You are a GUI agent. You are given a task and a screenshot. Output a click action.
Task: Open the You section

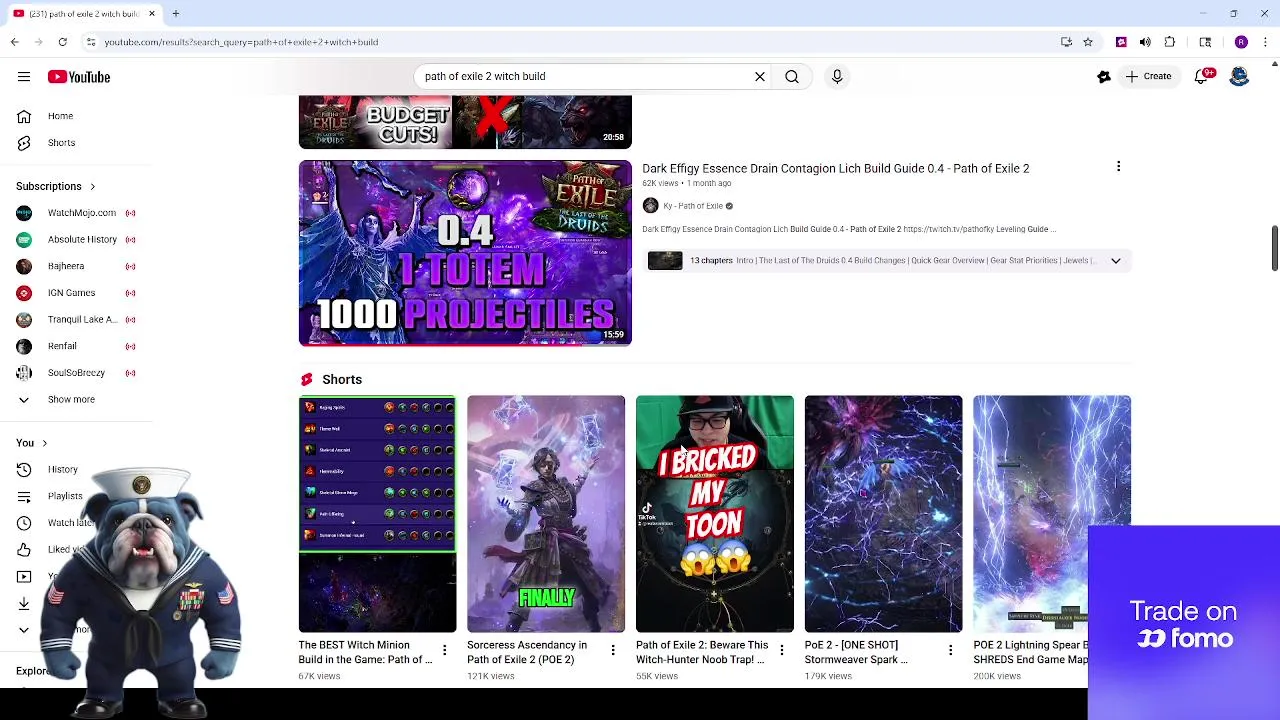coord(31,443)
